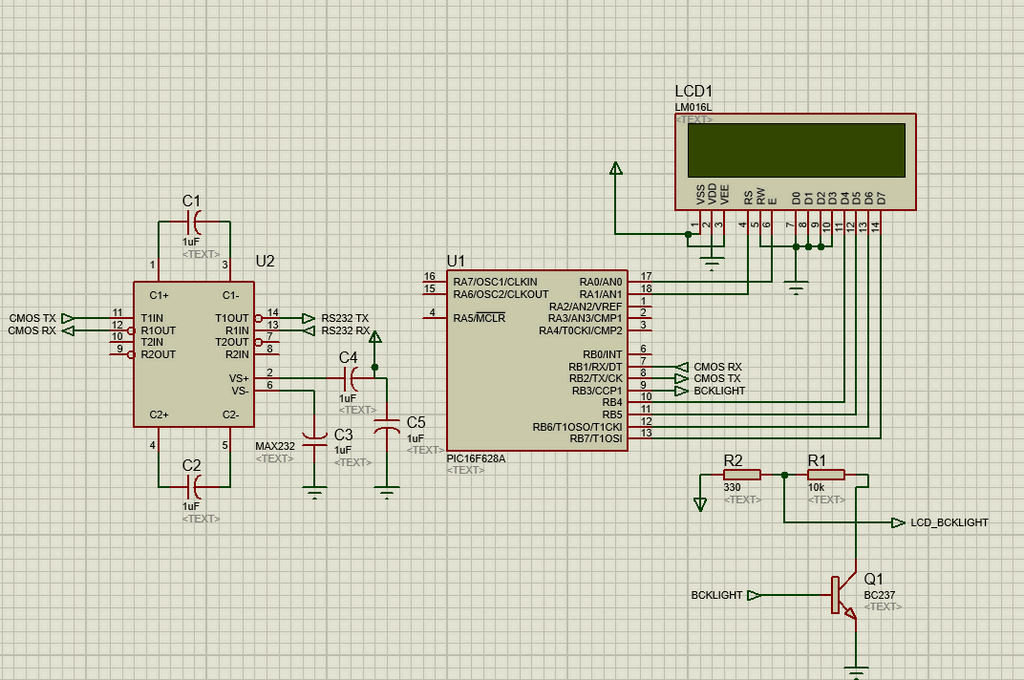Click the RA0/AN0 pin label
Image resolution: width=1024 pixels, height=680 pixels.
point(601,282)
